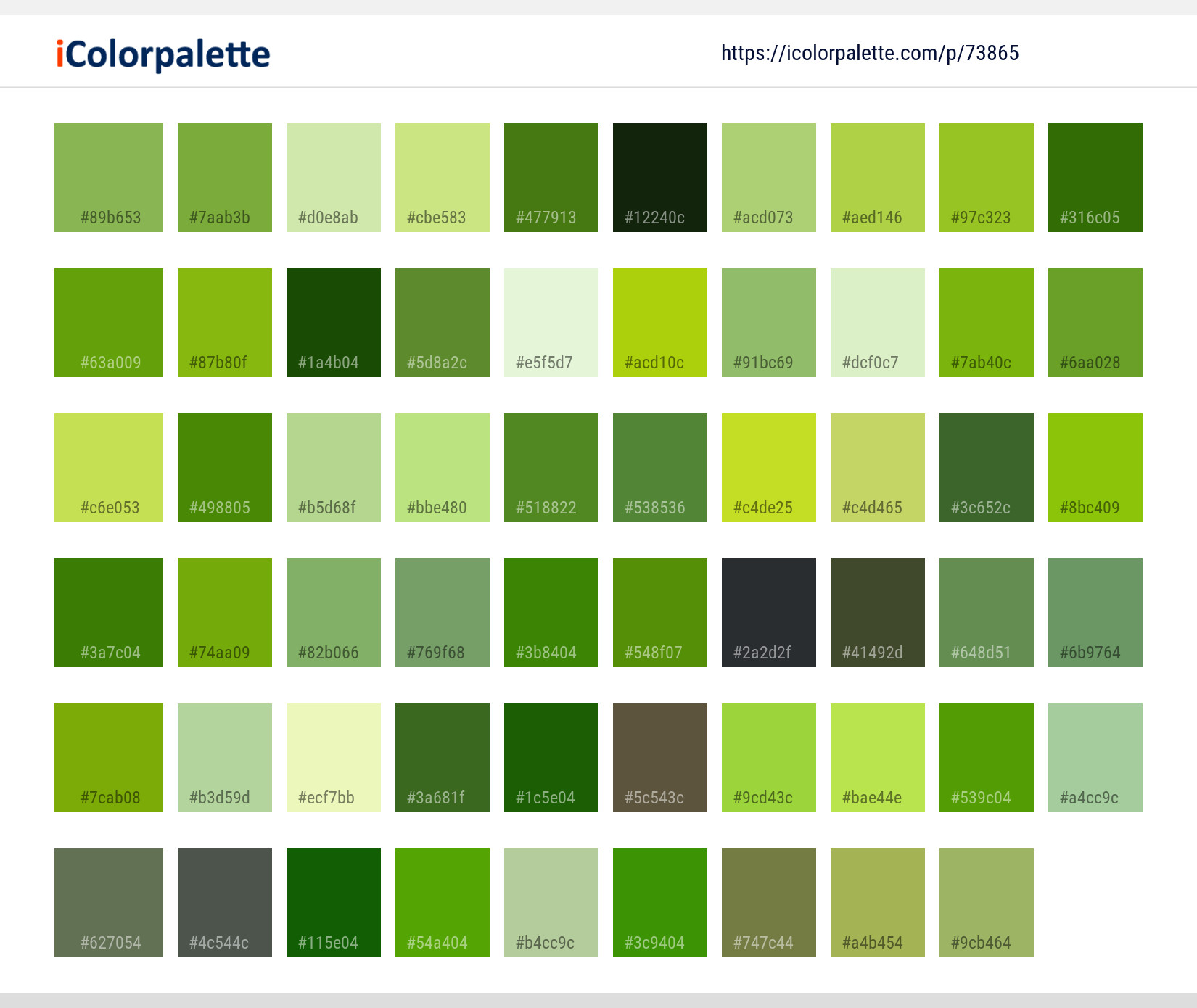
Task: Choose the #87b80f swatch
Action: [x=225, y=323]
